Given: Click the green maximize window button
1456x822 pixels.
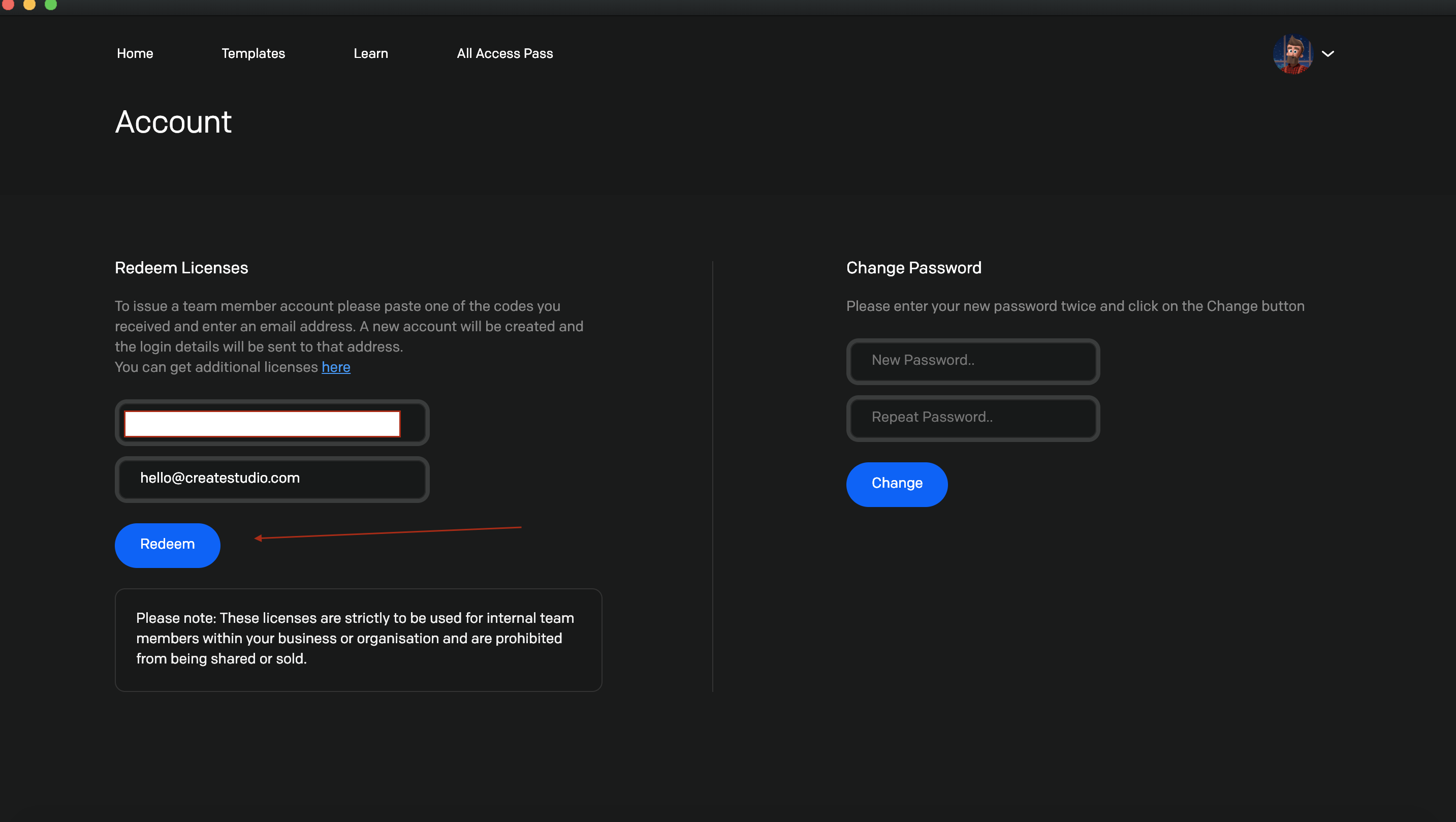Looking at the screenshot, I should pyautogui.click(x=51, y=4).
